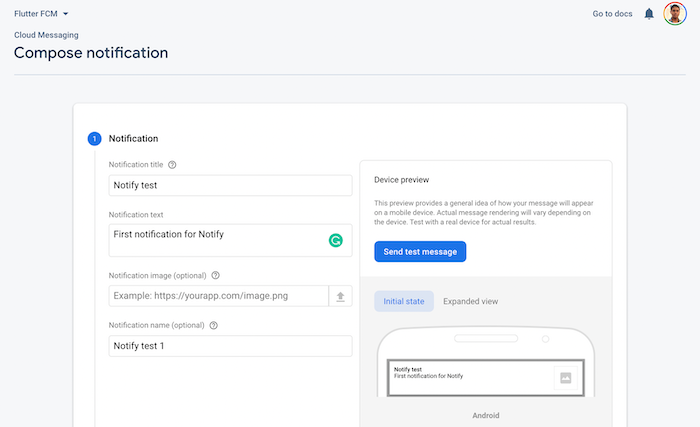Image resolution: width=700 pixels, height=427 pixels.
Task: Click the Grammarly icon in text field
Action: [336, 240]
